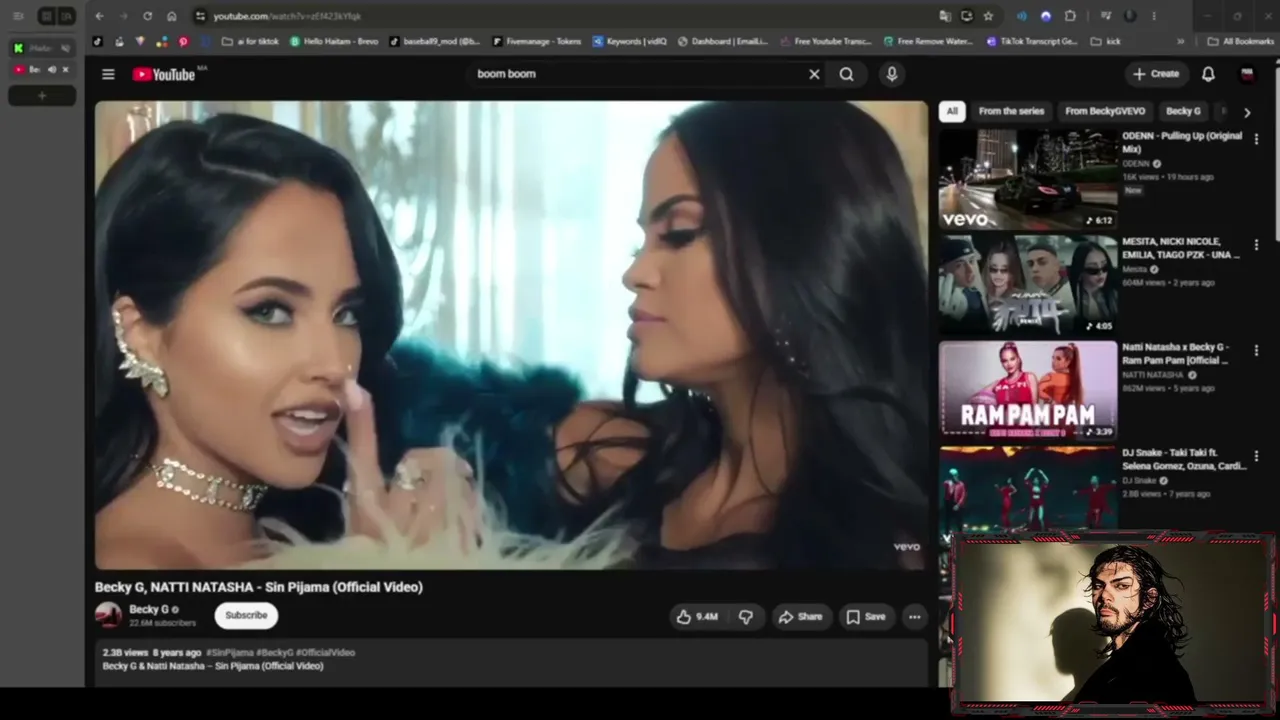The height and width of the screenshot is (720, 1280).
Task: Open more actions for the video
Action: 914,617
